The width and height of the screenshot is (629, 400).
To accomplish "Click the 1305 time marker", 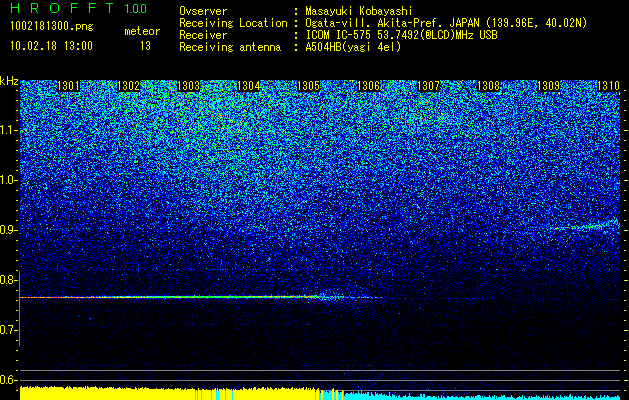I will [x=308, y=86].
